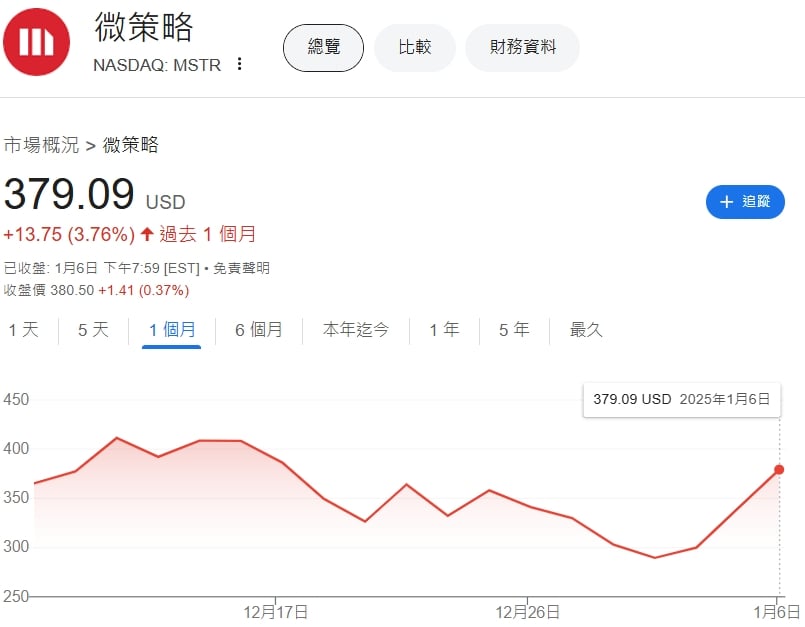805x627 pixels.
Task: Click the 過去 1 個月 text
Action: pos(207,235)
